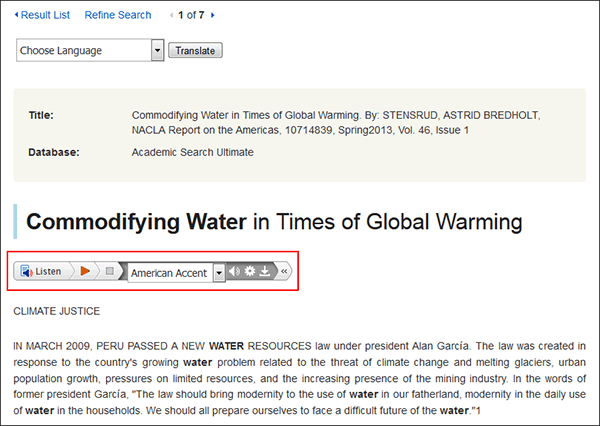600x426 pixels.
Task: Open text-to-speech settings gear
Action: click(250, 271)
